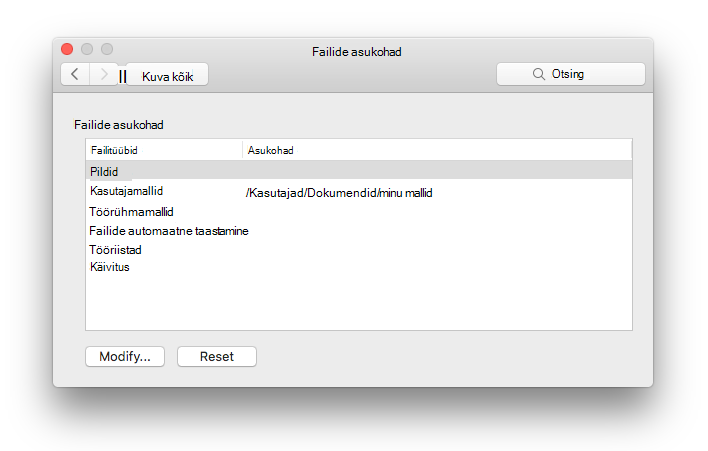Select Failide automaatne taastamine row
708x451 pixels.
pyautogui.click(x=359, y=231)
